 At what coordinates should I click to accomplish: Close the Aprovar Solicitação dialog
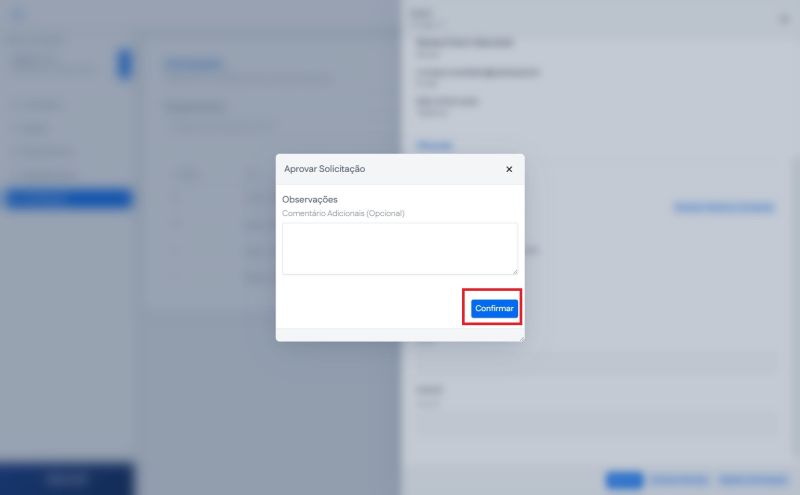(509, 169)
